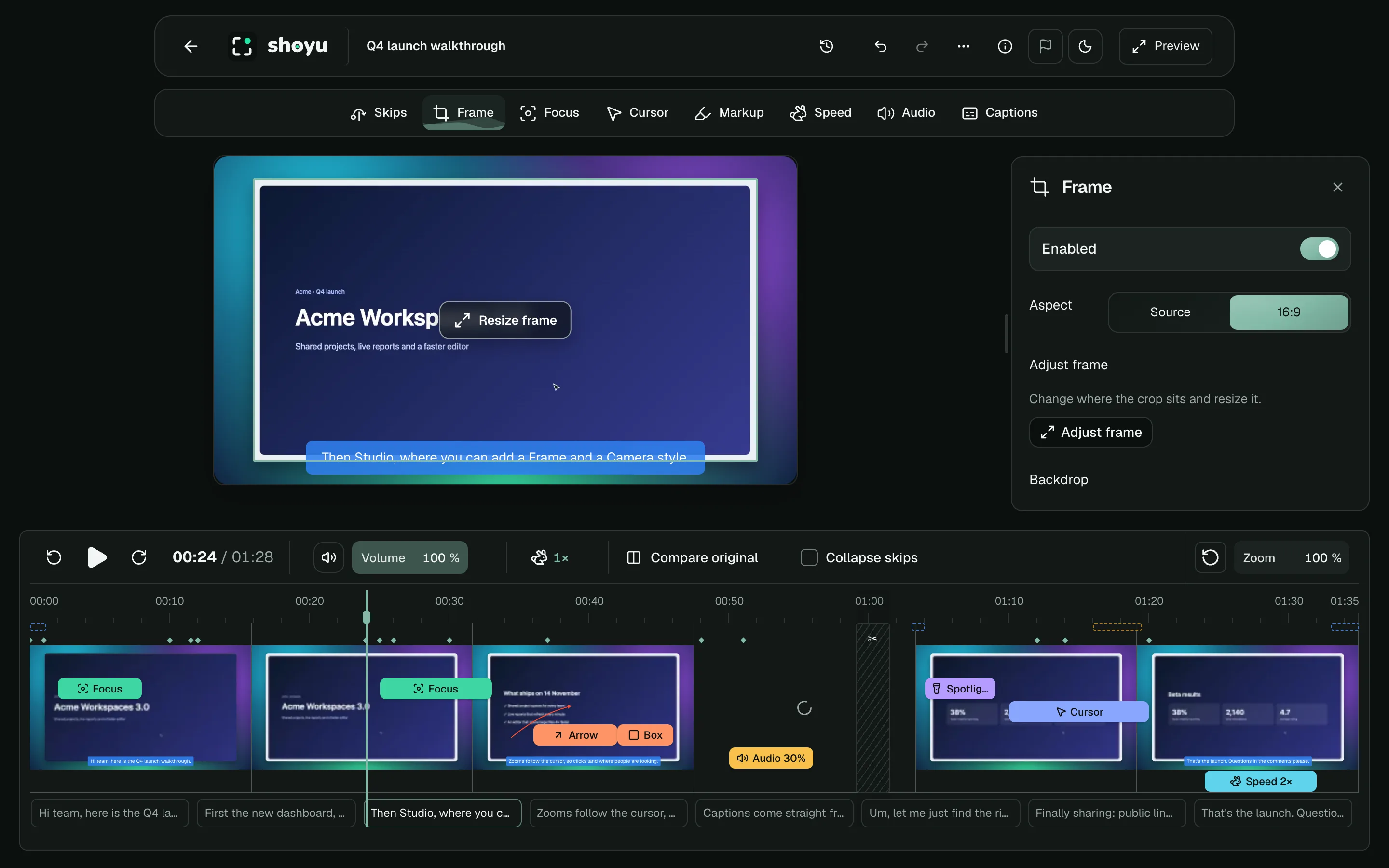Switch to the Cursor tab
This screenshot has height=868, width=1389.
click(637, 112)
